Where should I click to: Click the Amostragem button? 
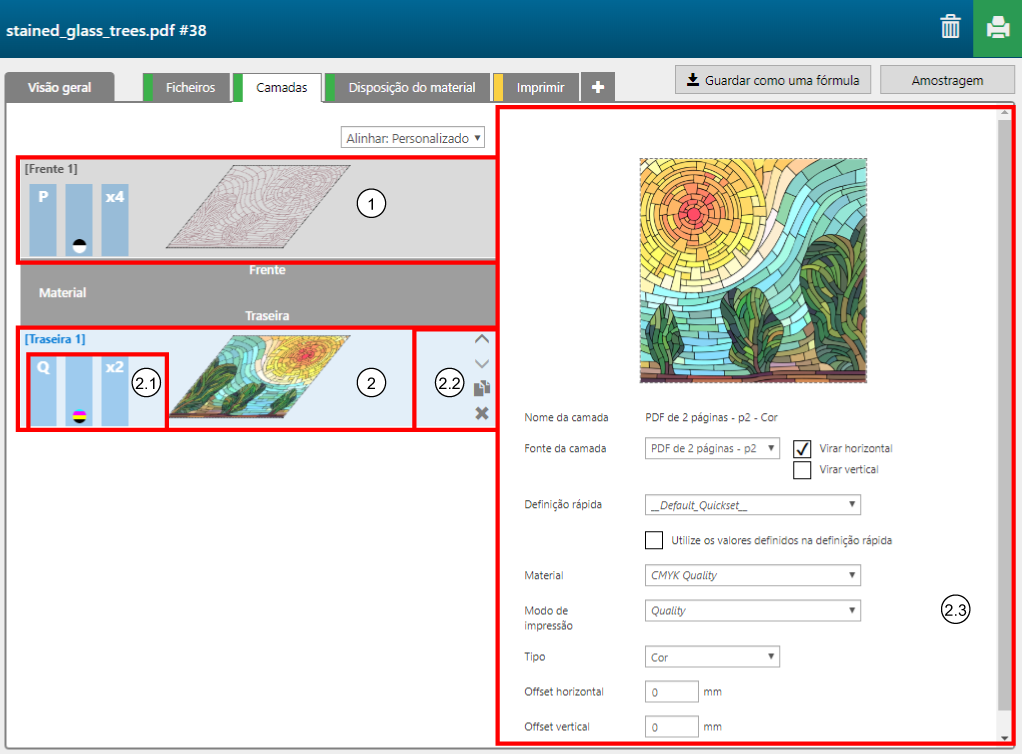point(947,80)
